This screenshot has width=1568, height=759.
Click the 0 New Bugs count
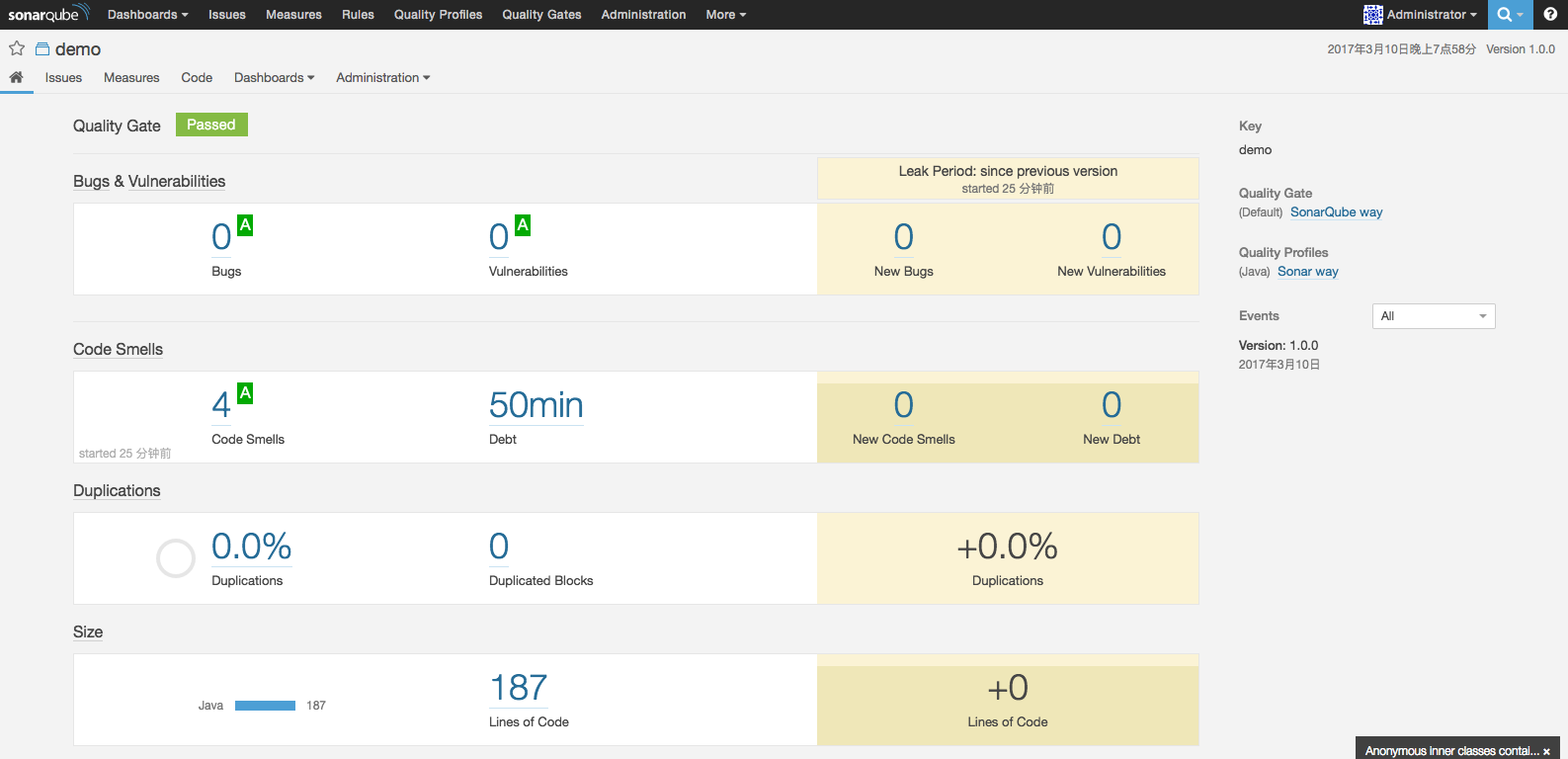click(904, 237)
